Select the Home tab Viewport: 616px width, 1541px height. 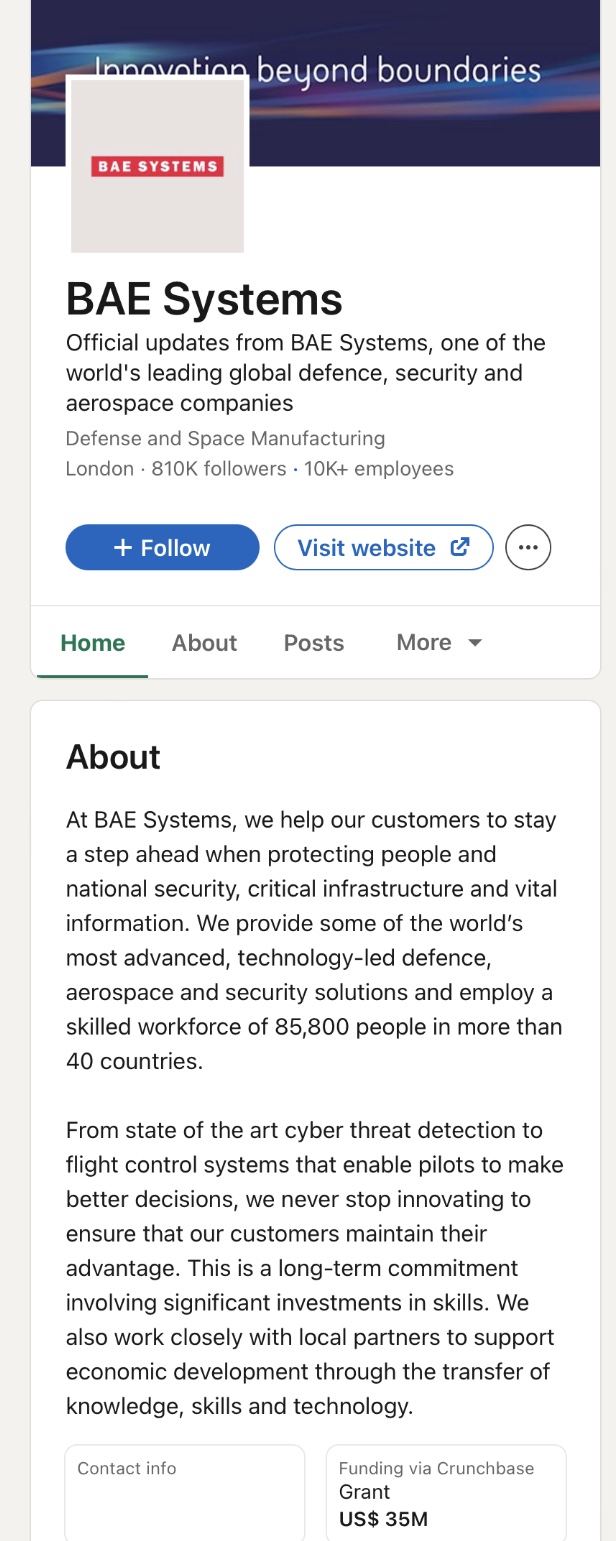(93, 643)
